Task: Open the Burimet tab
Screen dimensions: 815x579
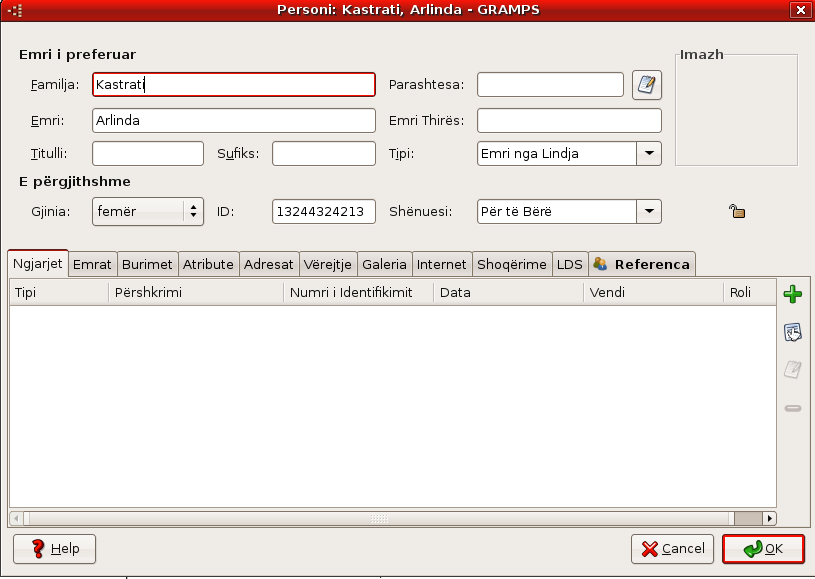Action: [x=147, y=265]
